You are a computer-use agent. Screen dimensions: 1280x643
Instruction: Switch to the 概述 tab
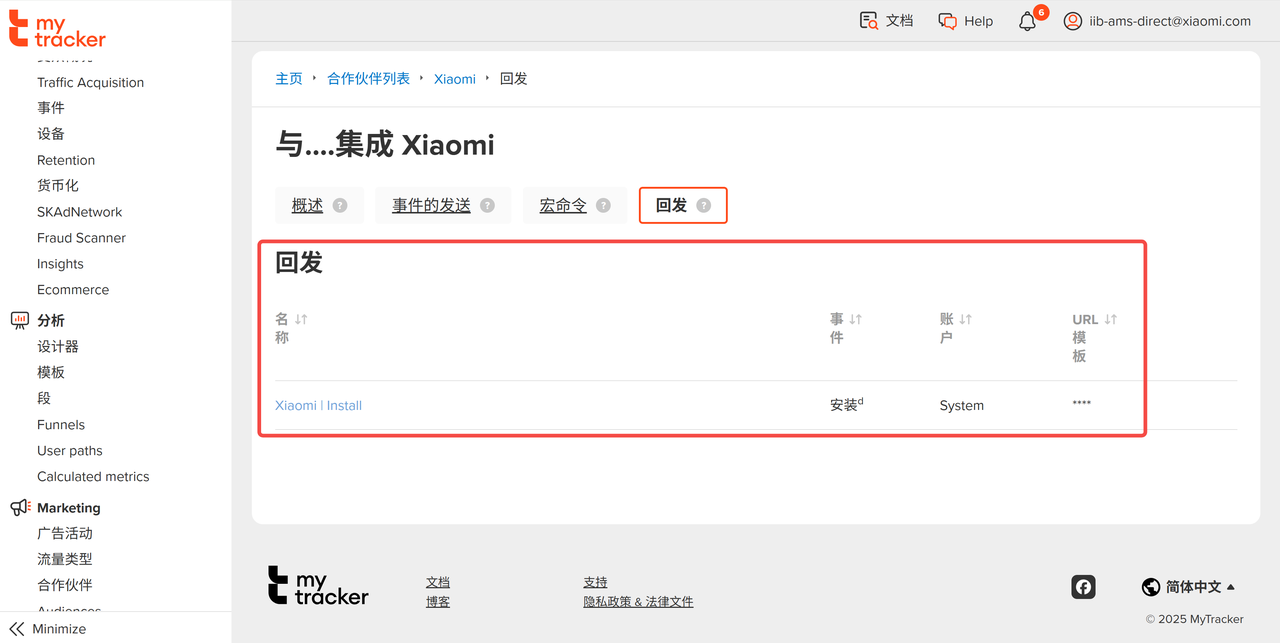[307, 205]
